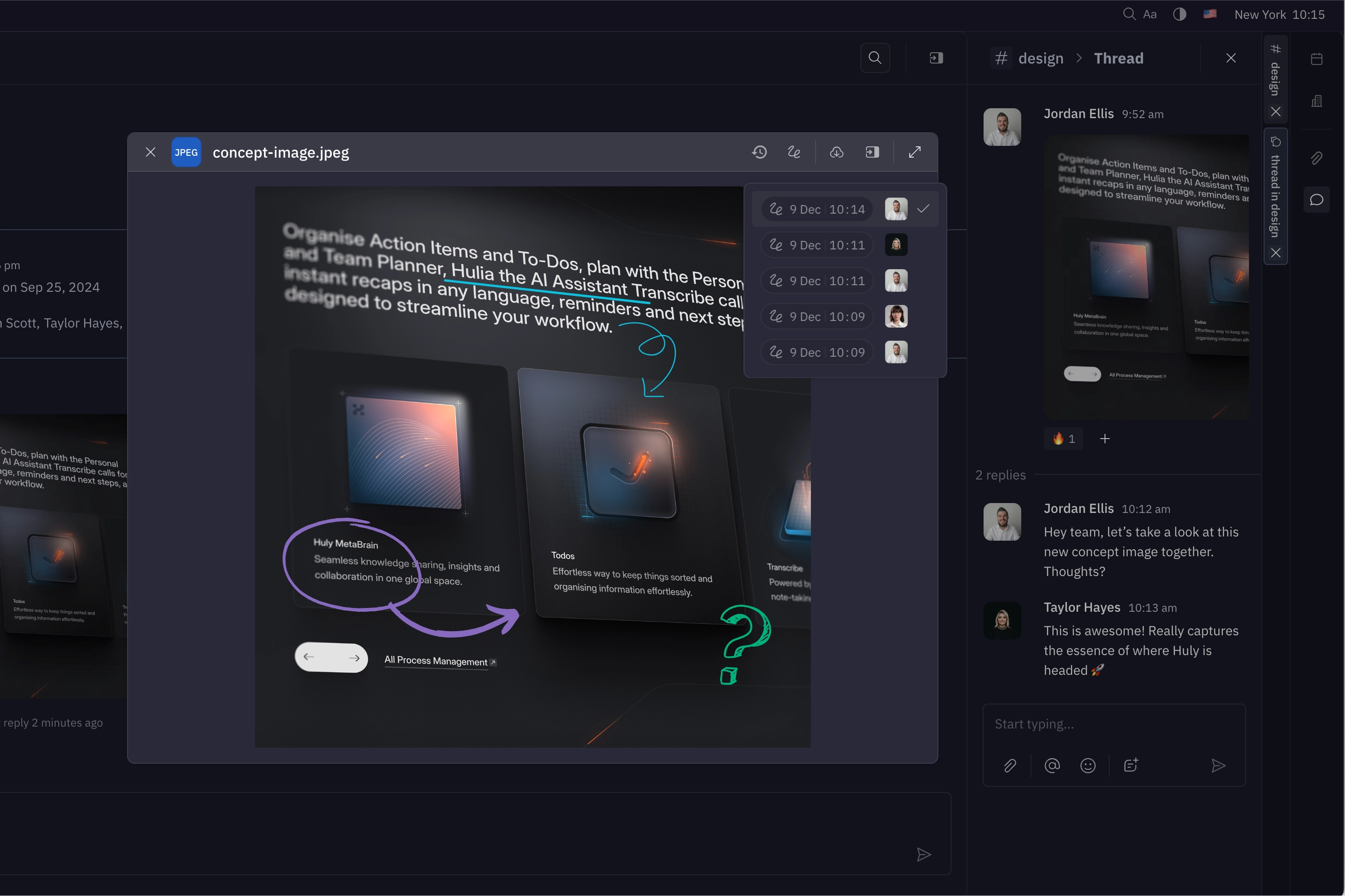1345x896 pixels.
Task: Click the search icon in channel header
Action: 875,58
